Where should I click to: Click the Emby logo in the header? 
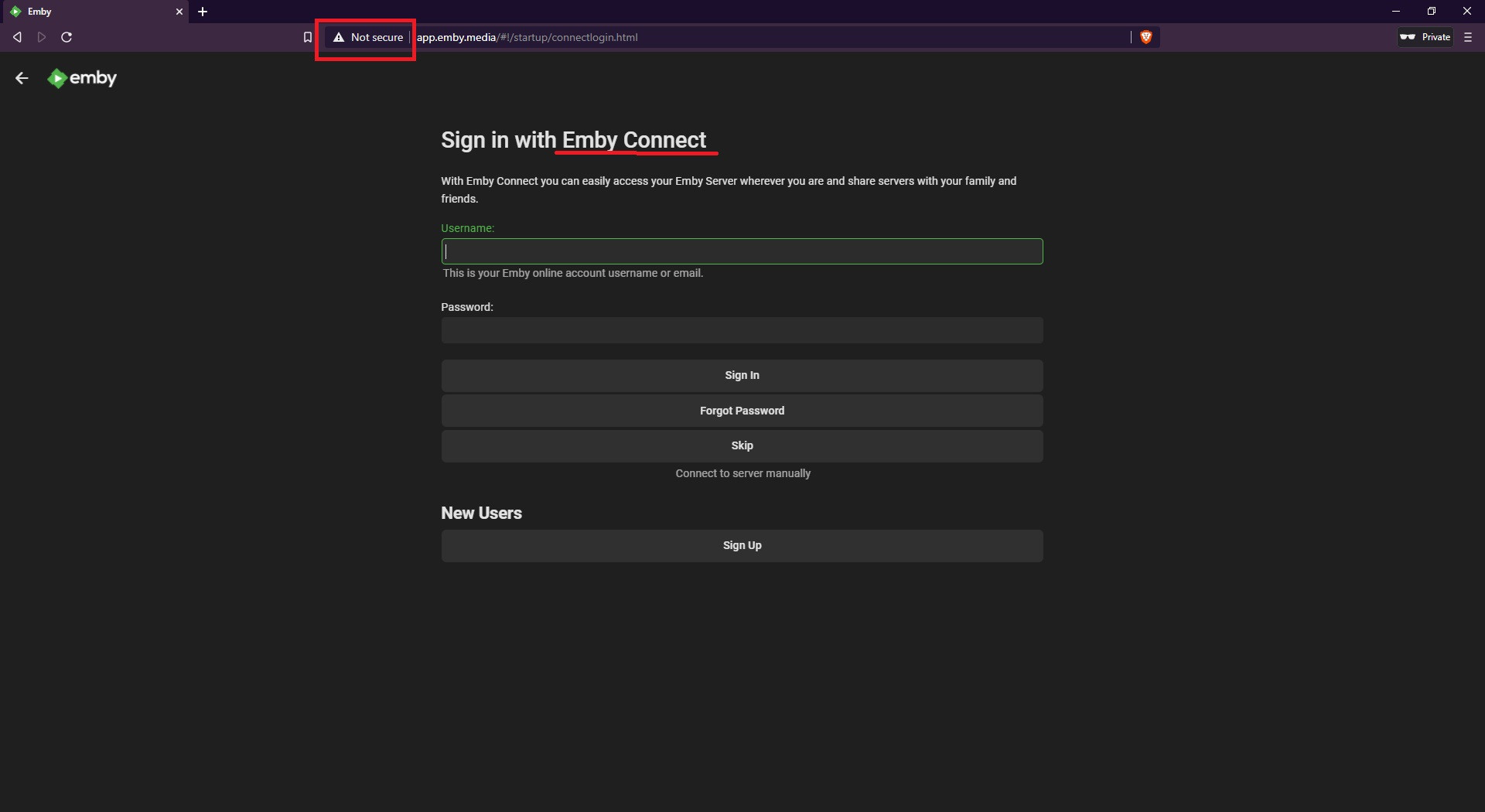click(82, 78)
